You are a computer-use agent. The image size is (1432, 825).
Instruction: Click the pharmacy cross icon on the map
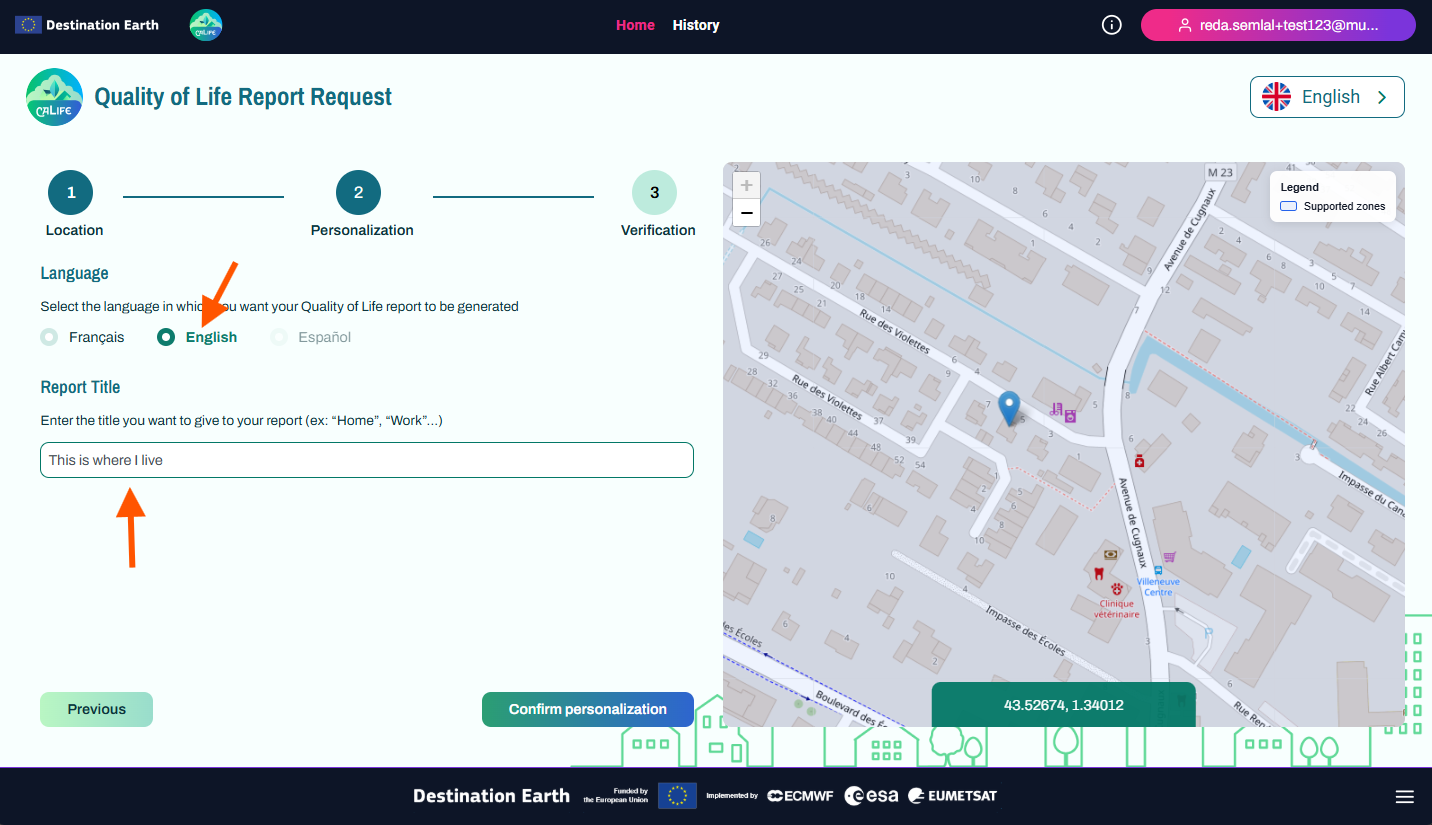pyautogui.click(x=1140, y=460)
